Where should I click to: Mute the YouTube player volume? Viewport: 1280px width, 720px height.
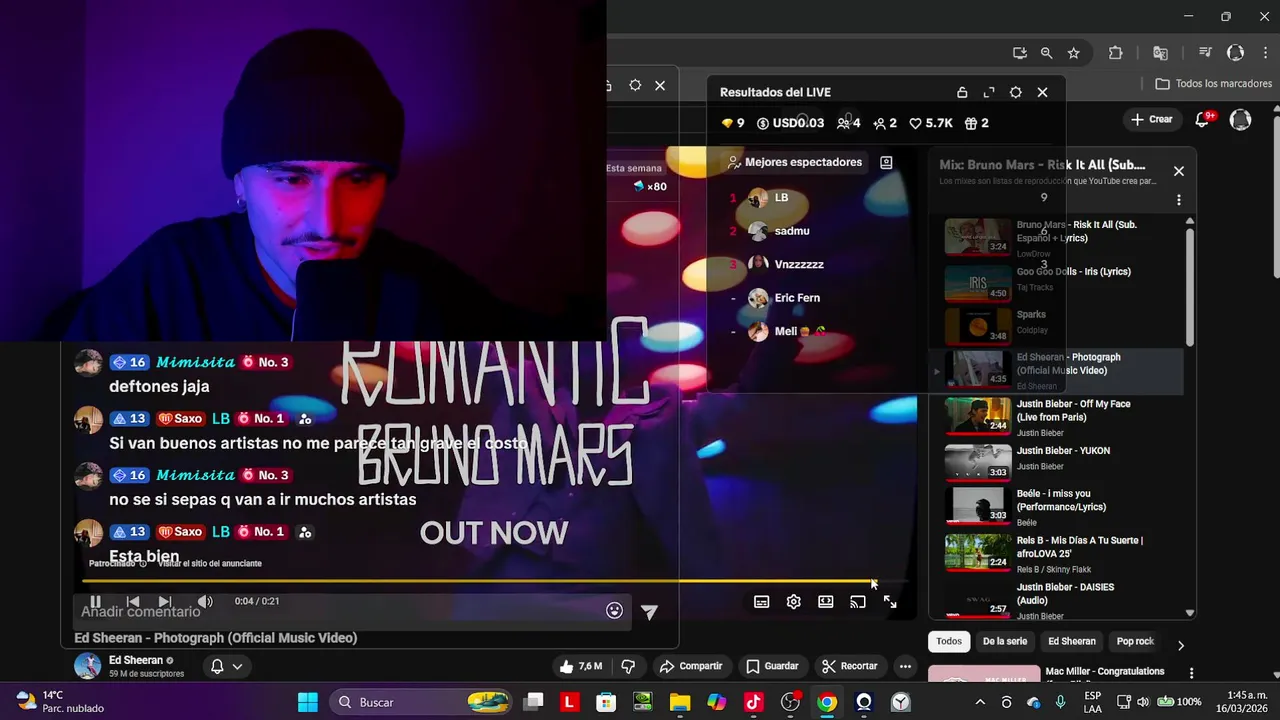[x=204, y=601]
